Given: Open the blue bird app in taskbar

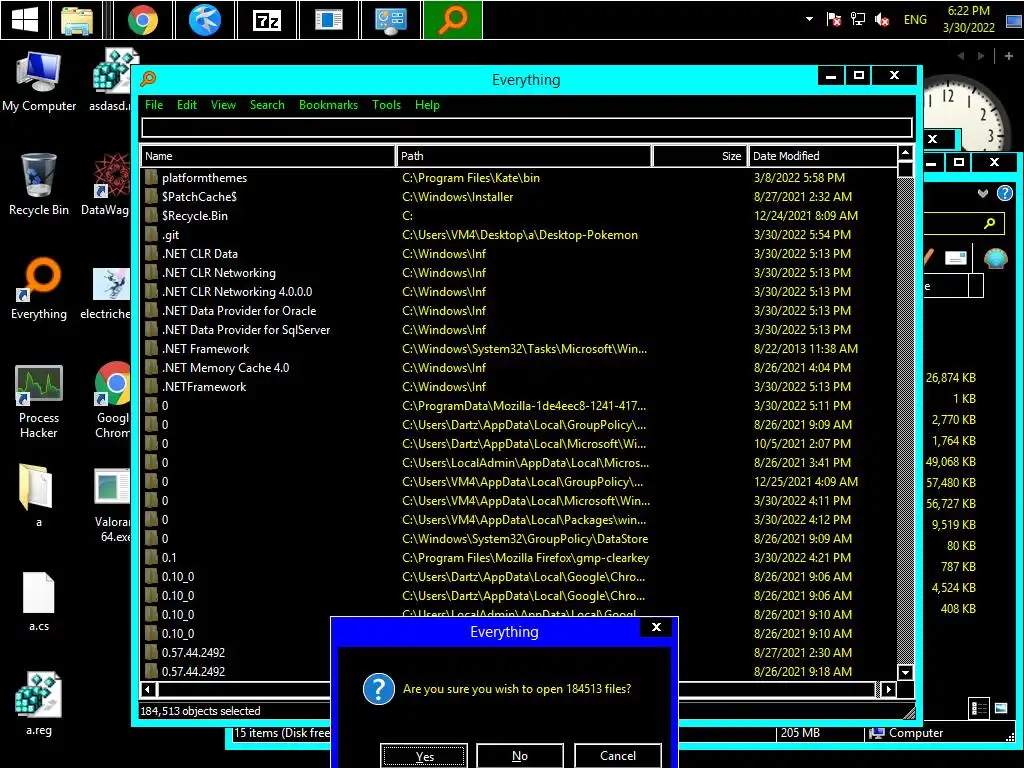Looking at the screenshot, I should [x=204, y=20].
